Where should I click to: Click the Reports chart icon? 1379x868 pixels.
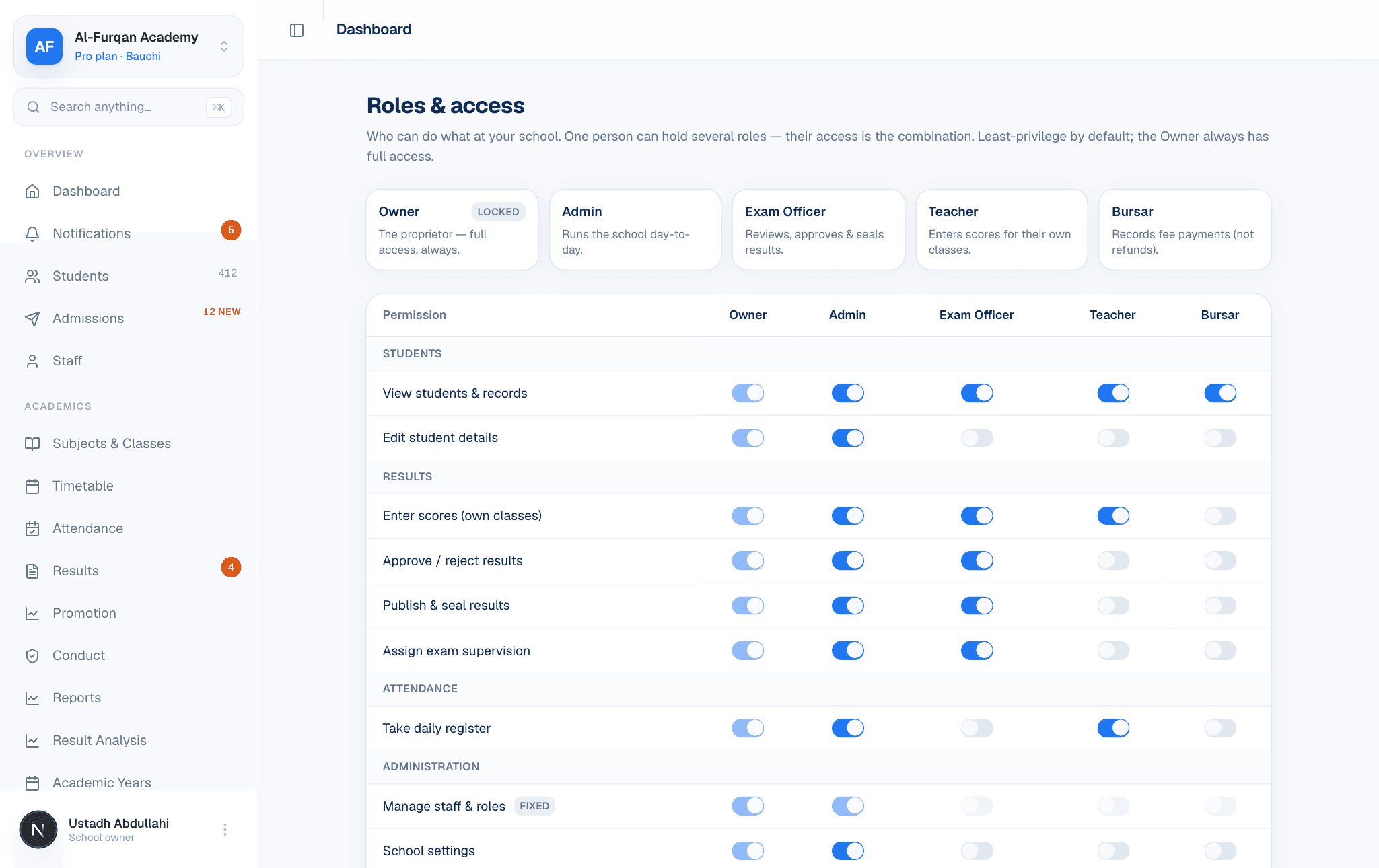[32, 698]
